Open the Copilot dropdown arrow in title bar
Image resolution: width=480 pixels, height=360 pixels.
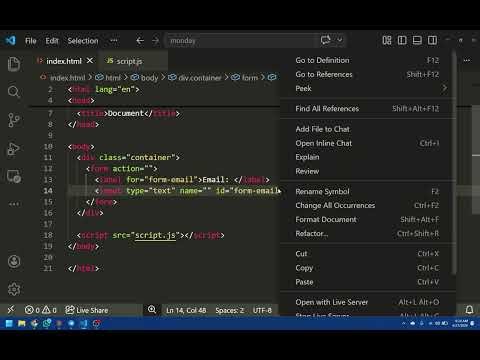pos(340,40)
